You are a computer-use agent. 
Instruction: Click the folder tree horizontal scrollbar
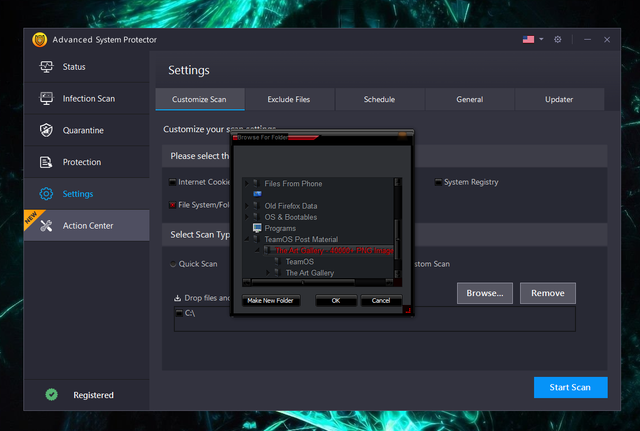point(318,282)
